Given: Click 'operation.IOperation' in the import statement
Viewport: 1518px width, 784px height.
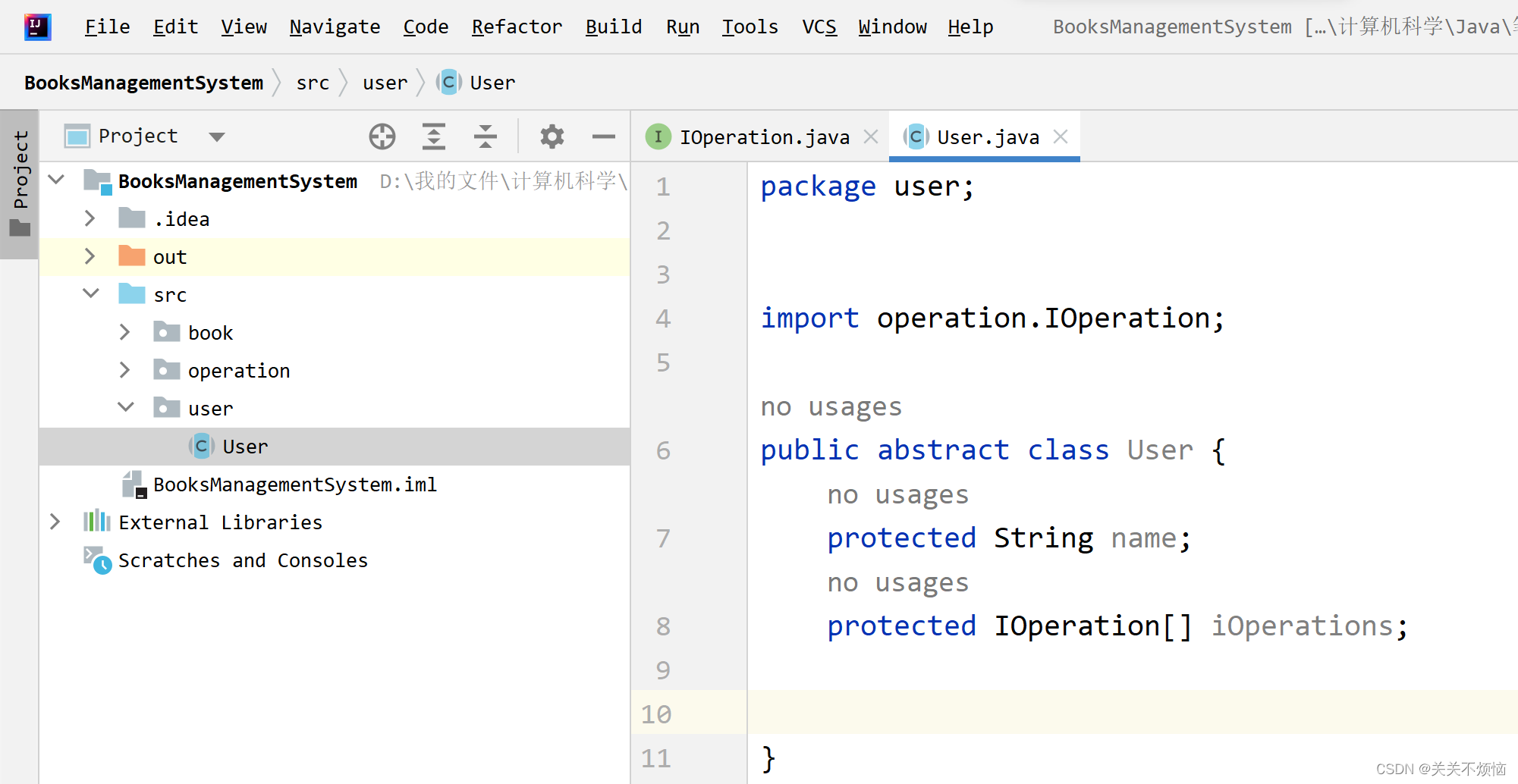Looking at the screenshot, I should click(1043, 318).
